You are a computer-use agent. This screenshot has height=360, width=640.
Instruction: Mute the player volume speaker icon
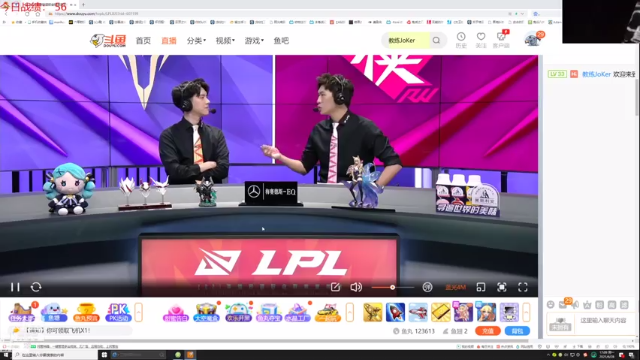(x=356, y=287)
